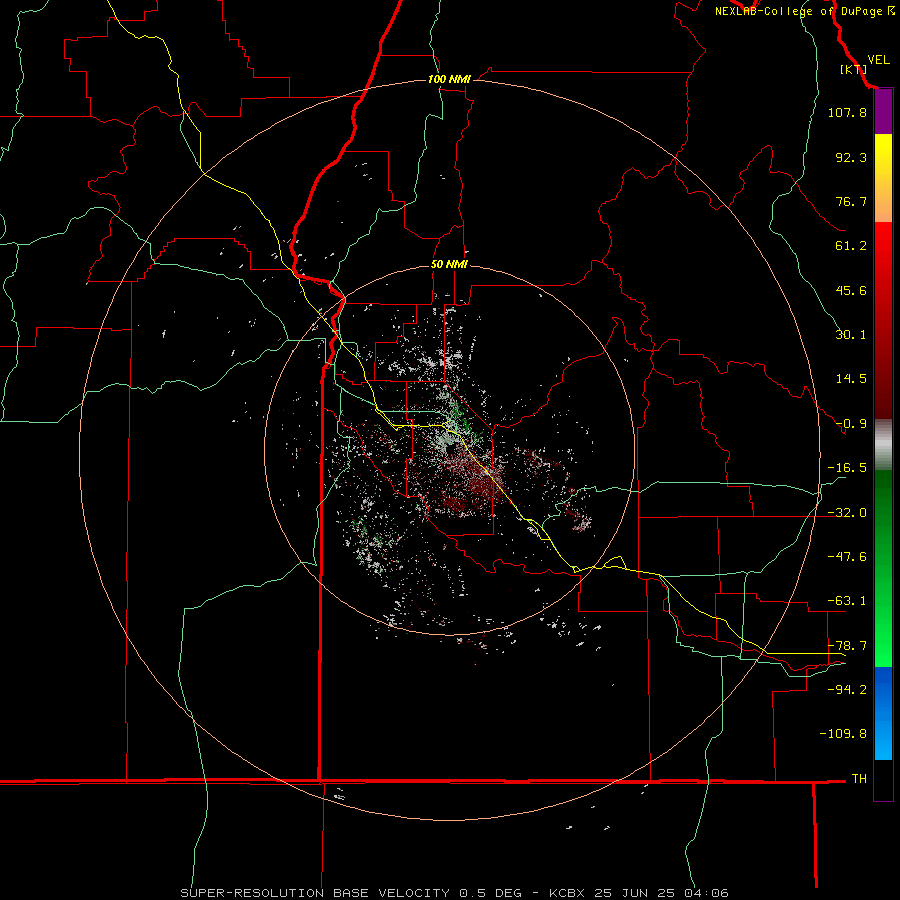Pick the blue segment of the color bar

pos(883,713)
